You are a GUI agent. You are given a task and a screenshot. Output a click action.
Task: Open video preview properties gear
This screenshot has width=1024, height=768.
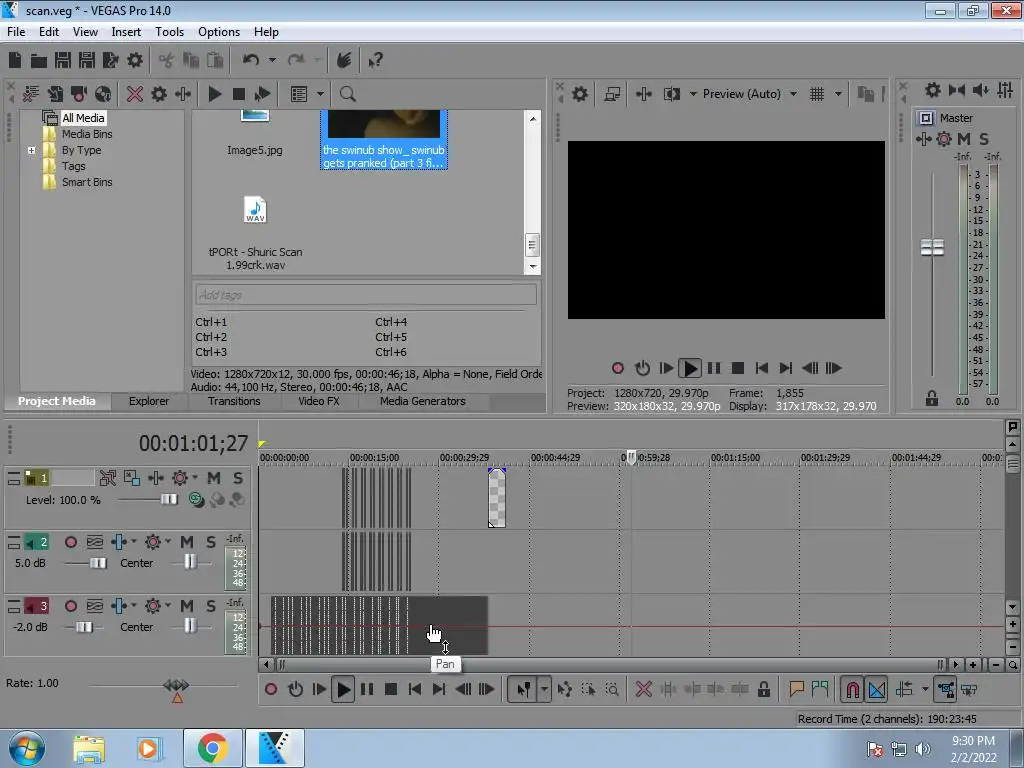click(580, 94)
